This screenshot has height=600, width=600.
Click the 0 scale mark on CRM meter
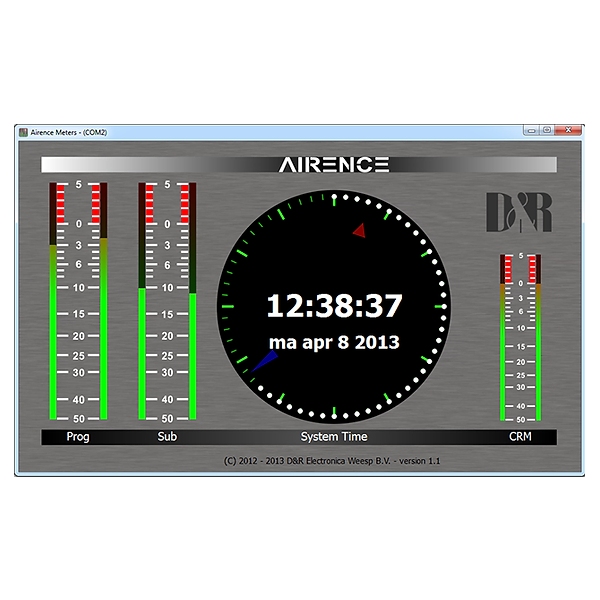tap(520, 284)
